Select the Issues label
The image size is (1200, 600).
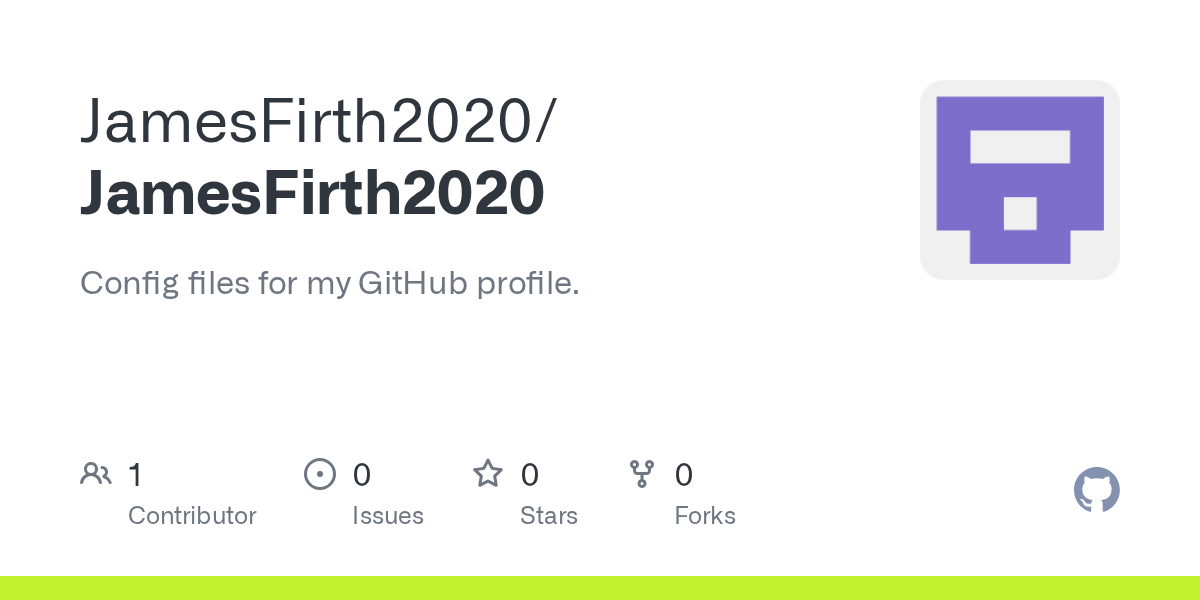click(x=388, y=516)
